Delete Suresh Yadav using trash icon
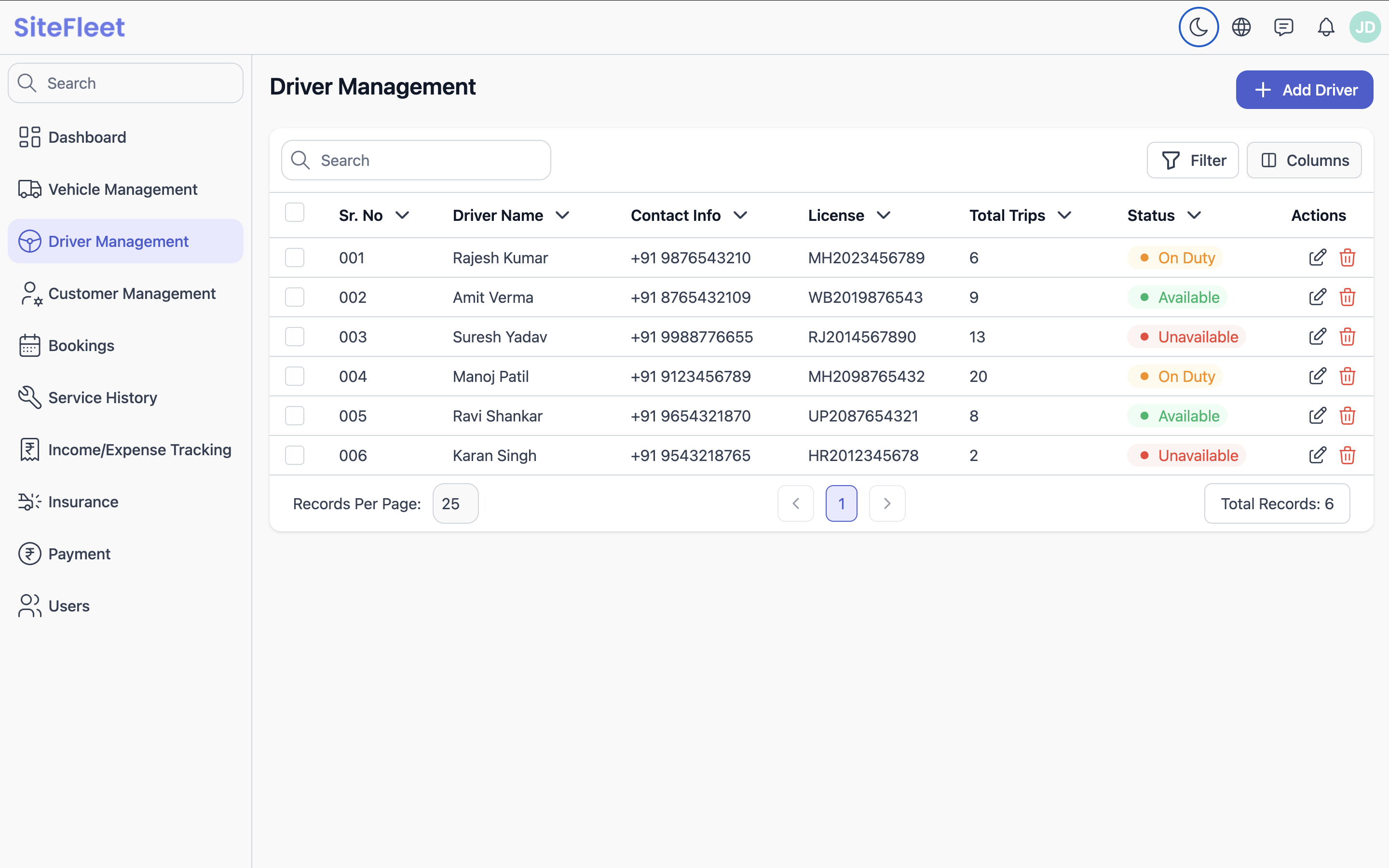Screen dimensions: 1389x868 (1347, 337)
